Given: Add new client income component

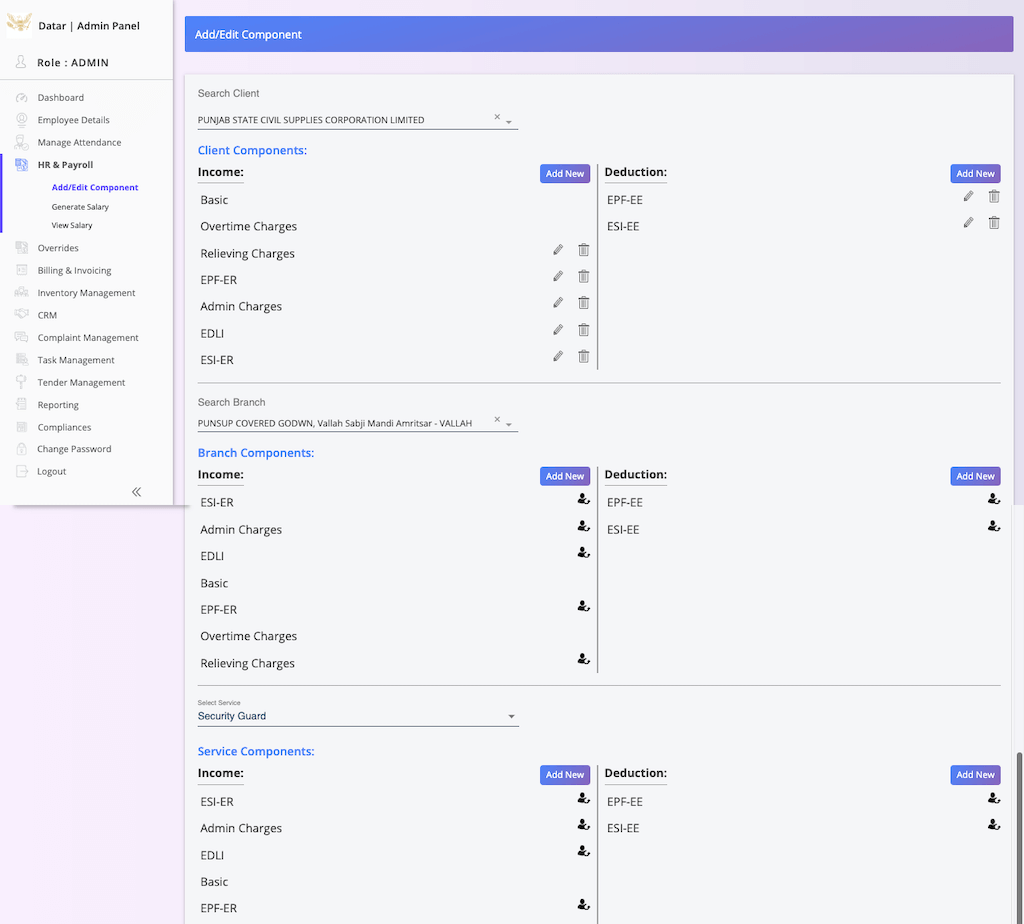Looking at the screenshot, I should point(565,174).
